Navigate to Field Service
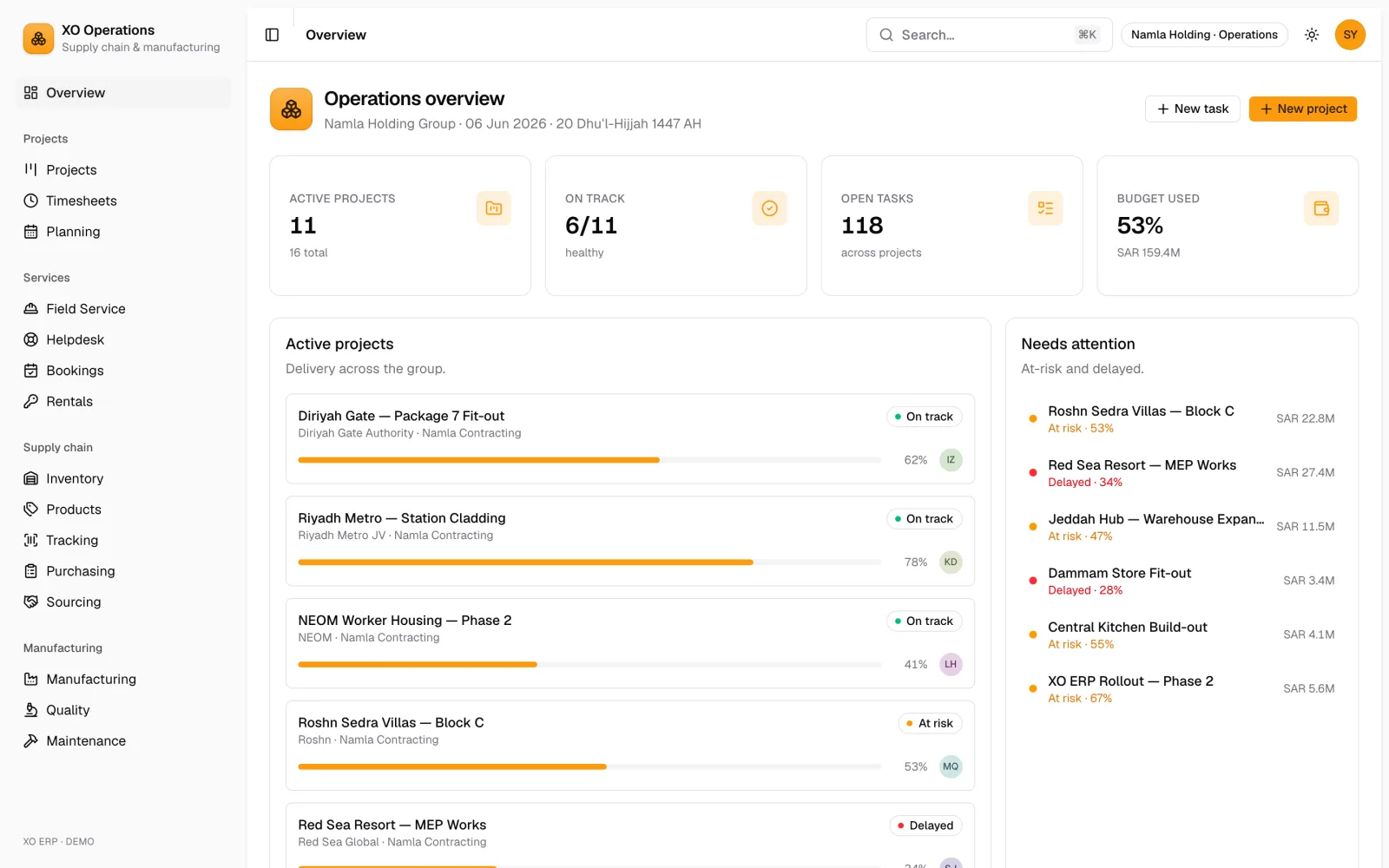1389x868 pixels. pos(123,309)
